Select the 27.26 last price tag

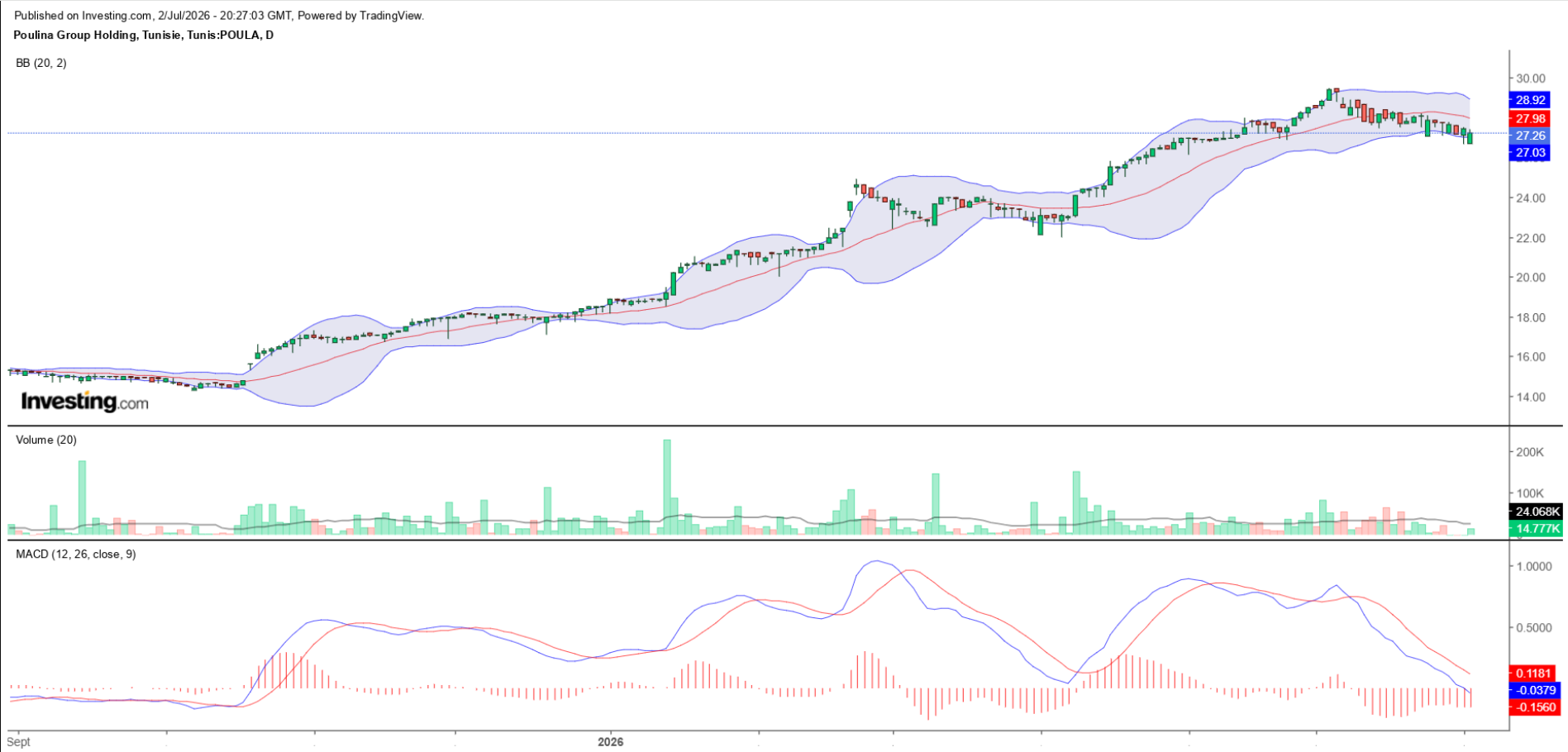click(1530, 136)
